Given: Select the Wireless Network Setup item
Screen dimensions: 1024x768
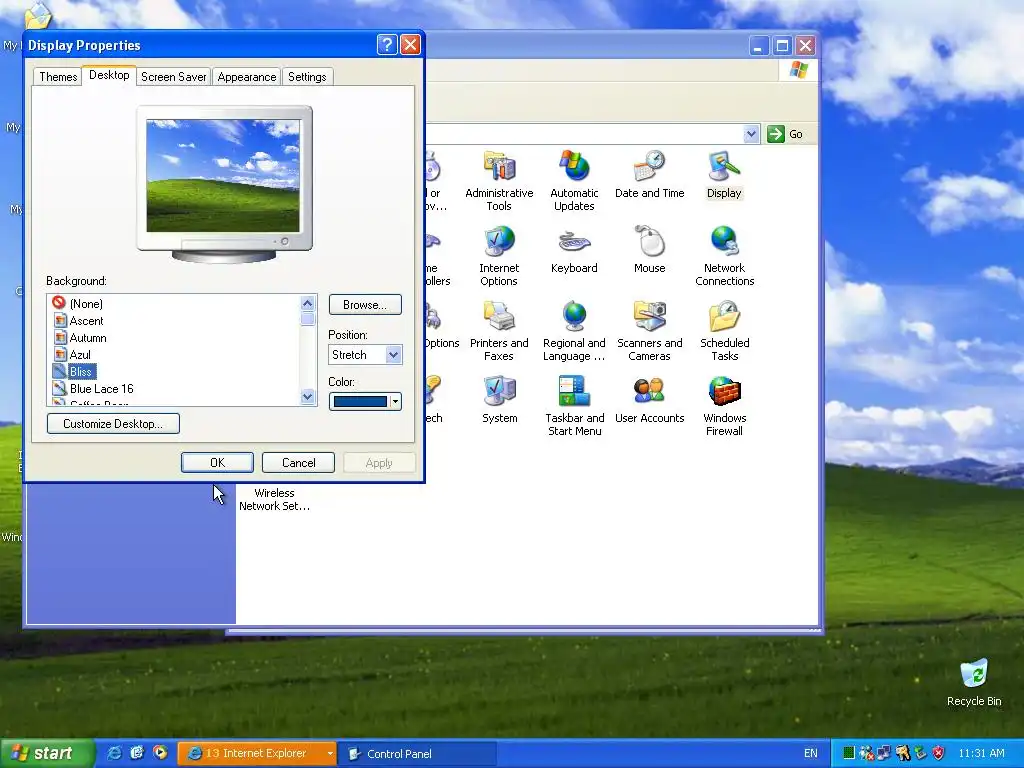Looking at the screenshot, I should point(274,500).
